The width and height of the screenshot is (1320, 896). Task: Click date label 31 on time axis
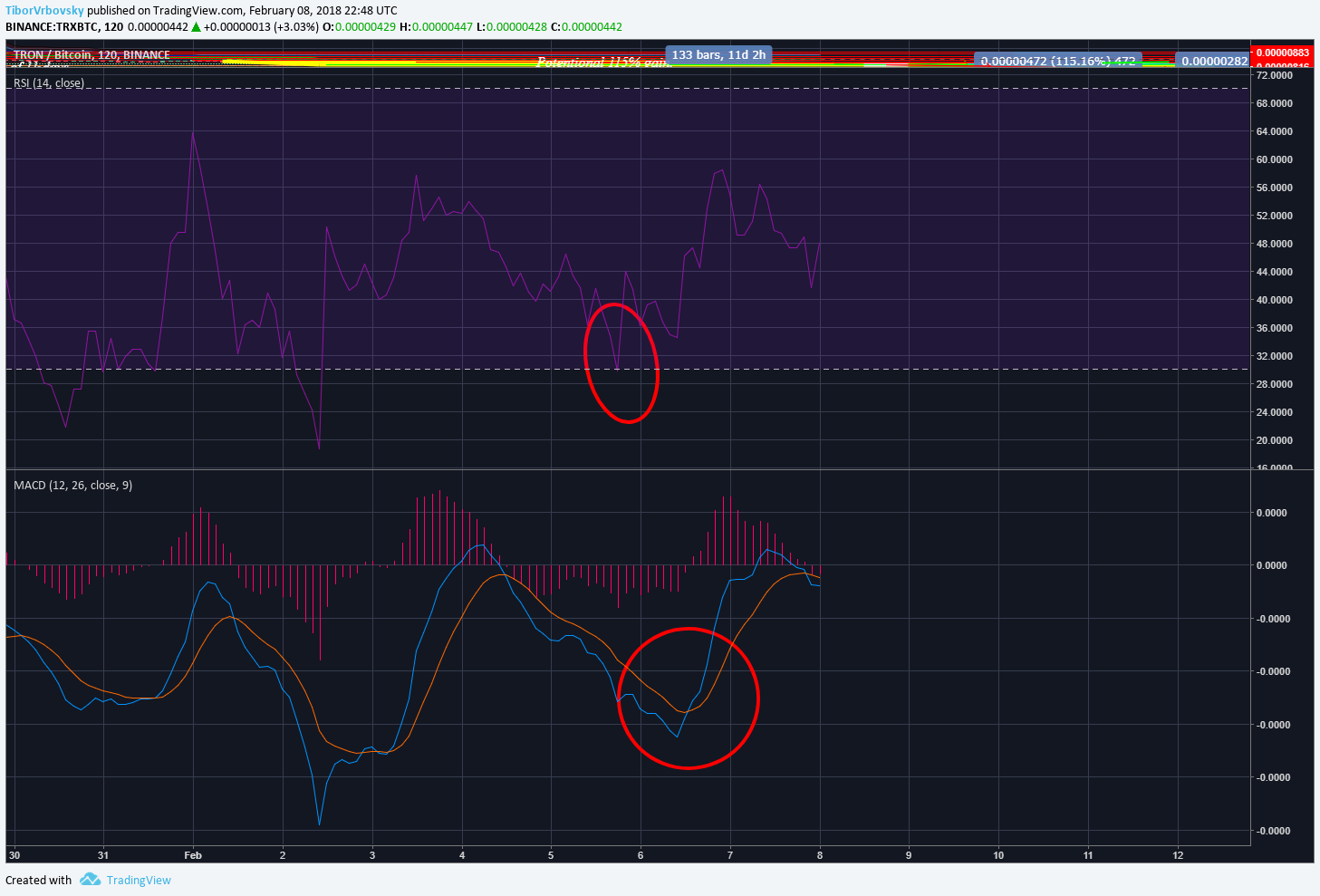tap(103, 855)
